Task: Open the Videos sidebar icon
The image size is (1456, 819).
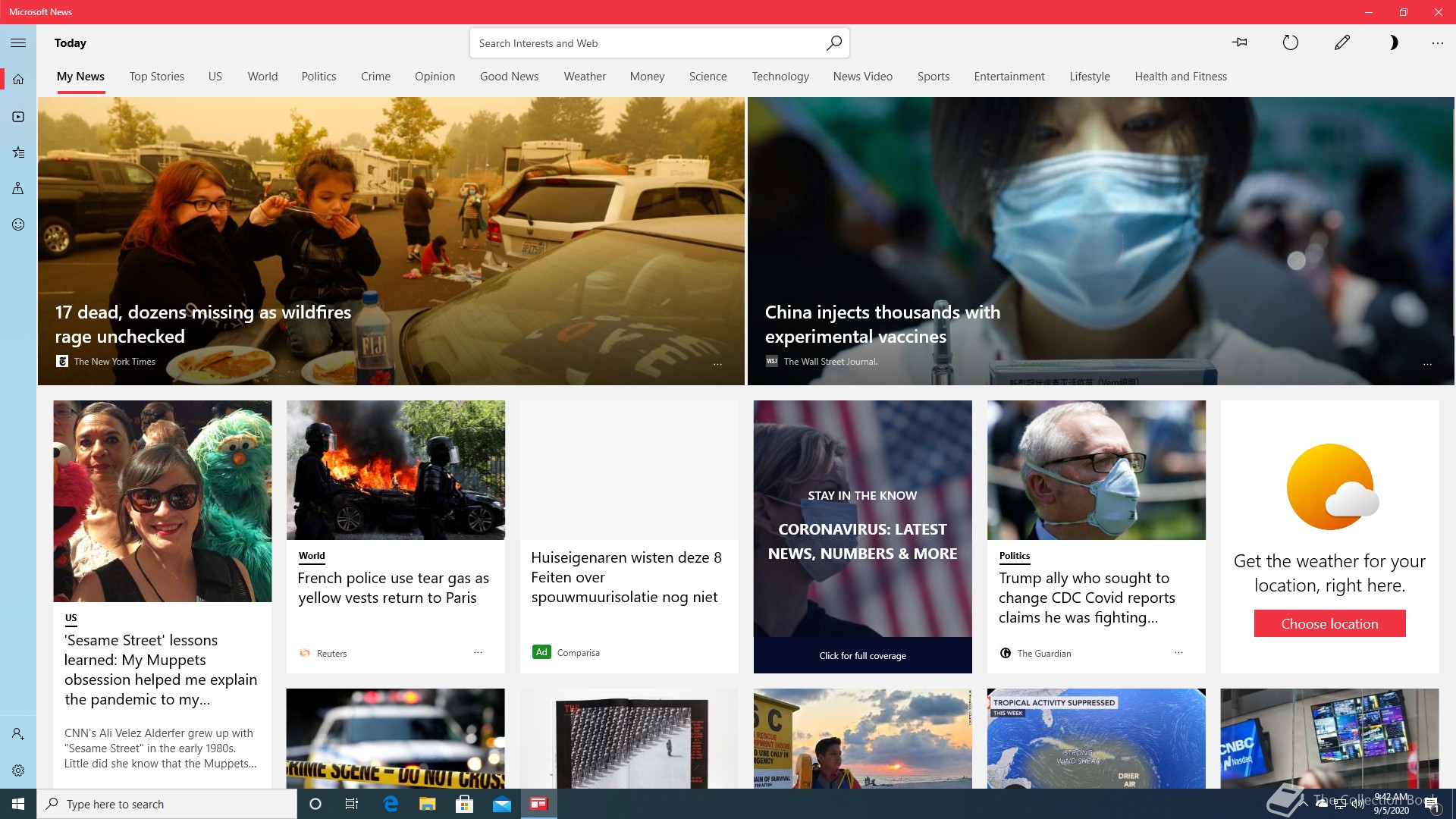Action: coord(18,117)
